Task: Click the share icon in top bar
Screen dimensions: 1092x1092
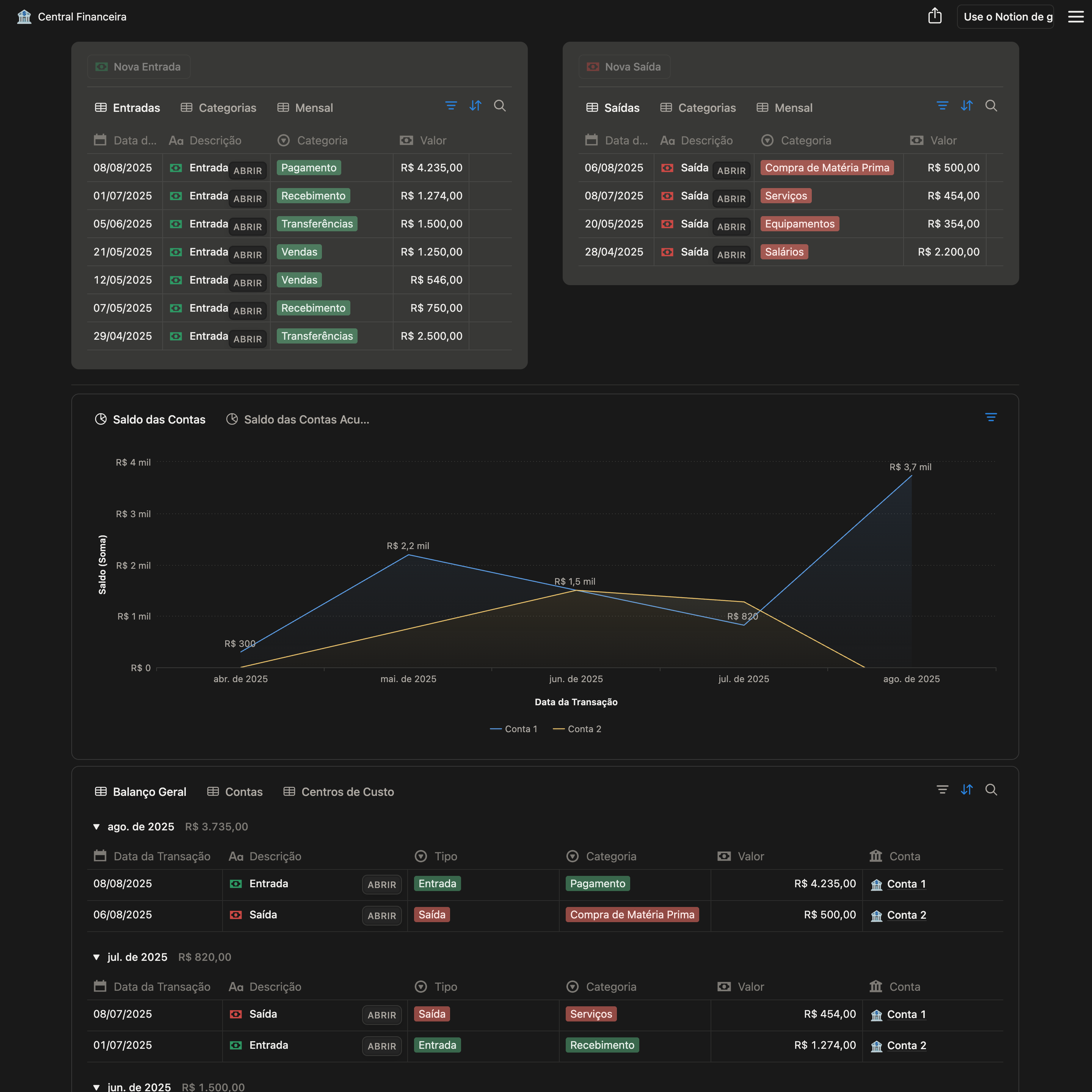Action: pos(934,16)
